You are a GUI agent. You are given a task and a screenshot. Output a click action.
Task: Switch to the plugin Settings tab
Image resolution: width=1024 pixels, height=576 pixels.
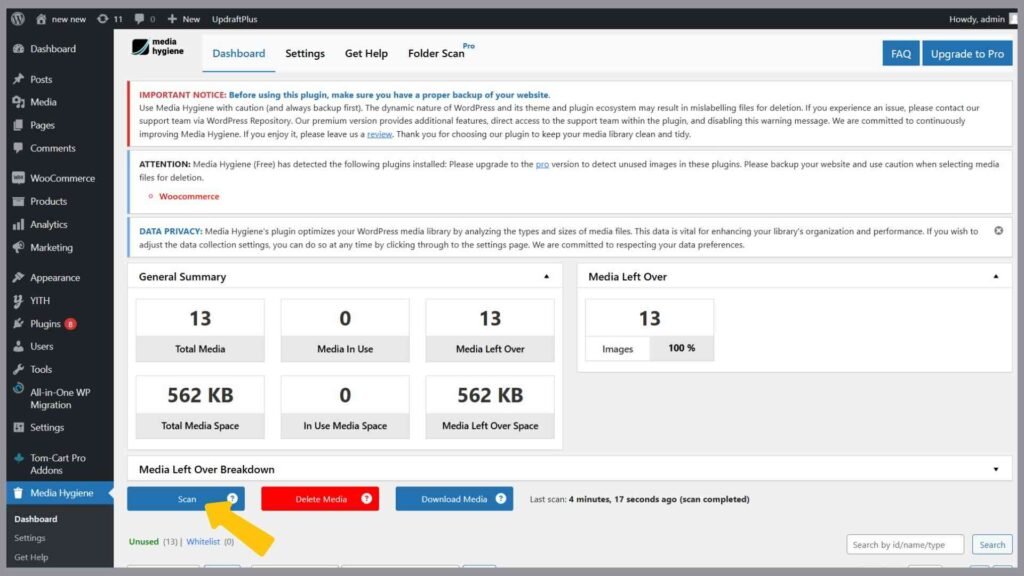pos(304,54)
